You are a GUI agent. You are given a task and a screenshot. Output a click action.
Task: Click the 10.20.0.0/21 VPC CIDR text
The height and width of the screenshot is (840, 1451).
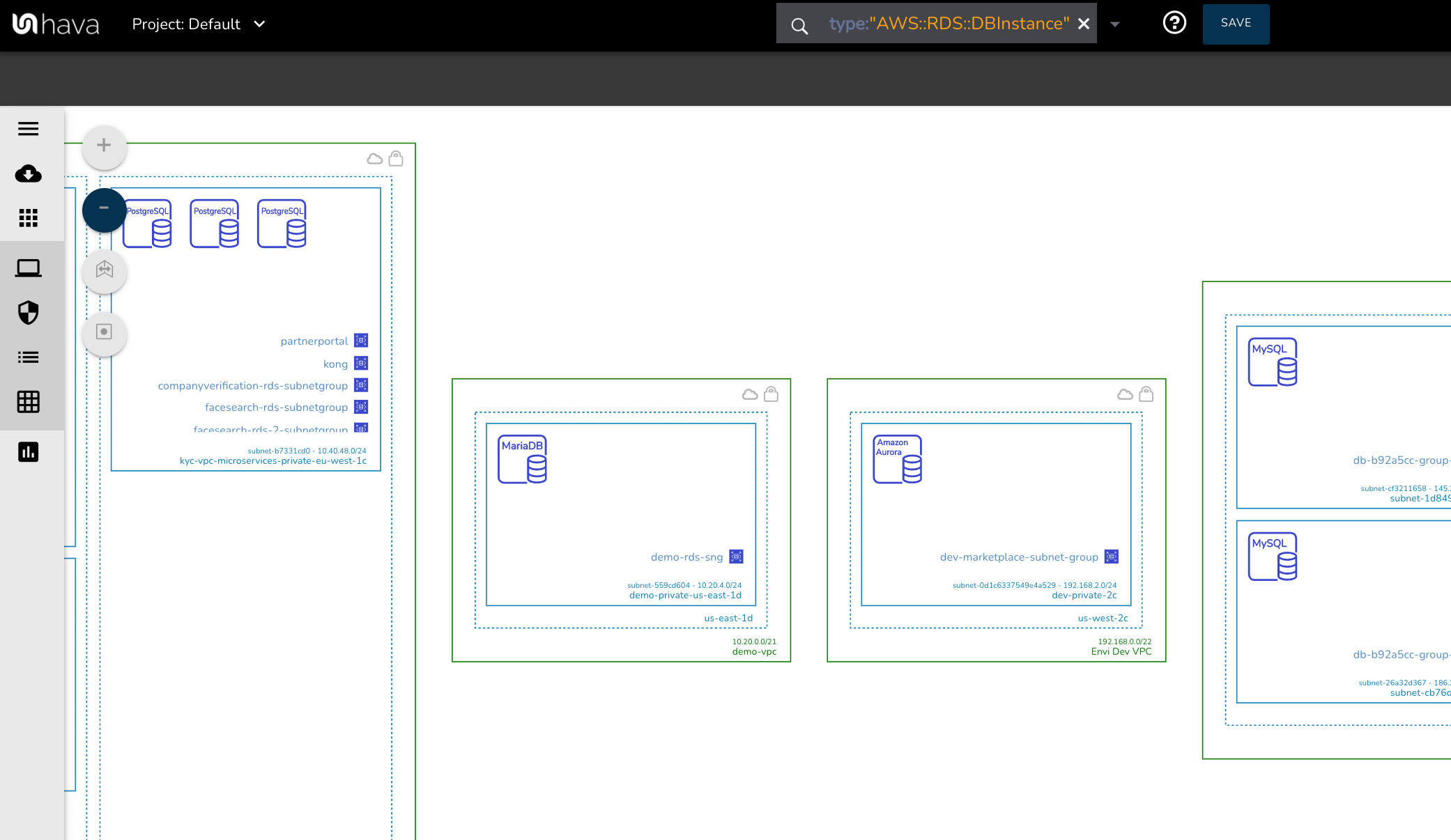(754, 642)
